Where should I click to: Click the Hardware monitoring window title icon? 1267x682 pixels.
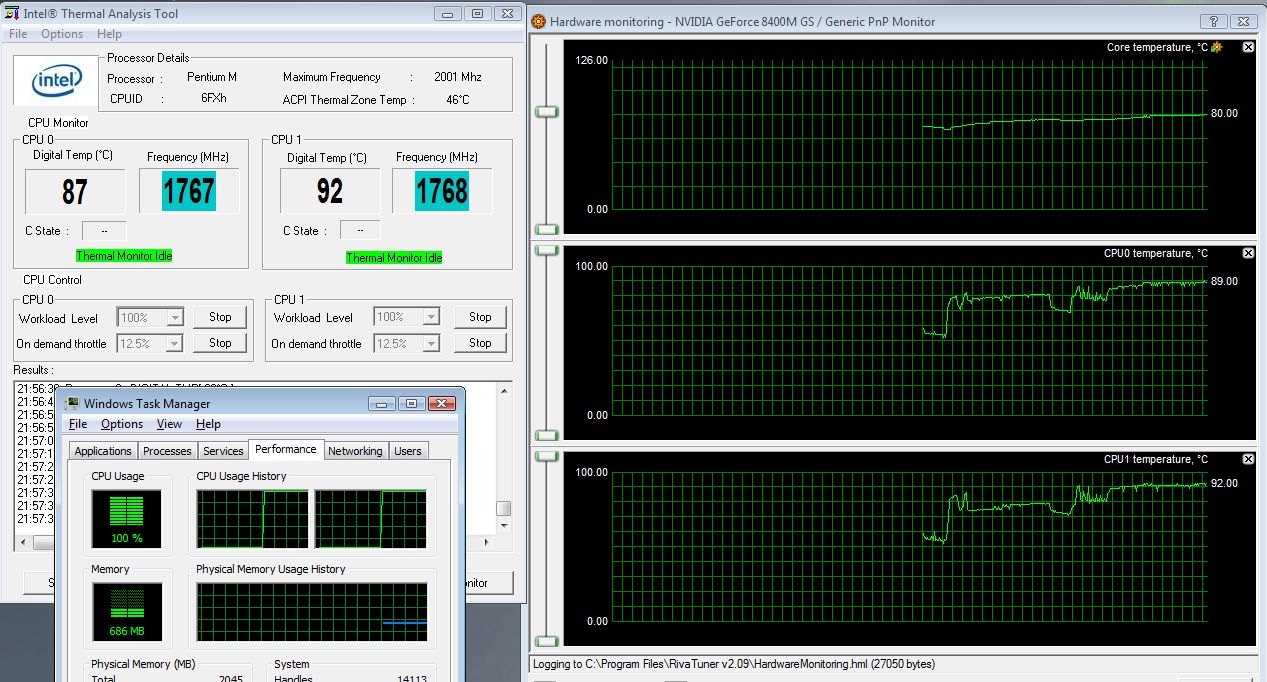540,21
